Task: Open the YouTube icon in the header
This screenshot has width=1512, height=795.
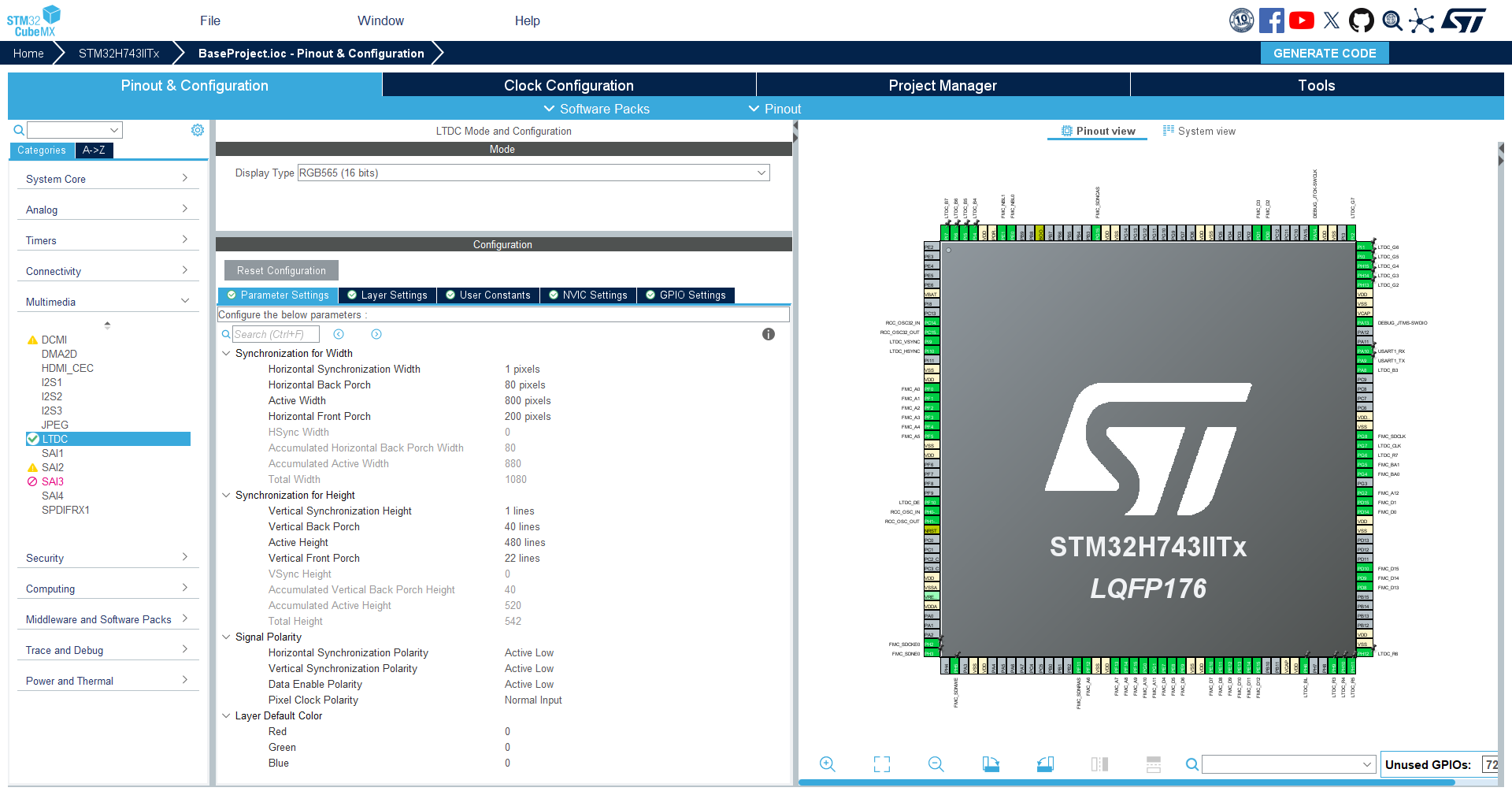Action: pyautogui.click(x=1302, y=20)
